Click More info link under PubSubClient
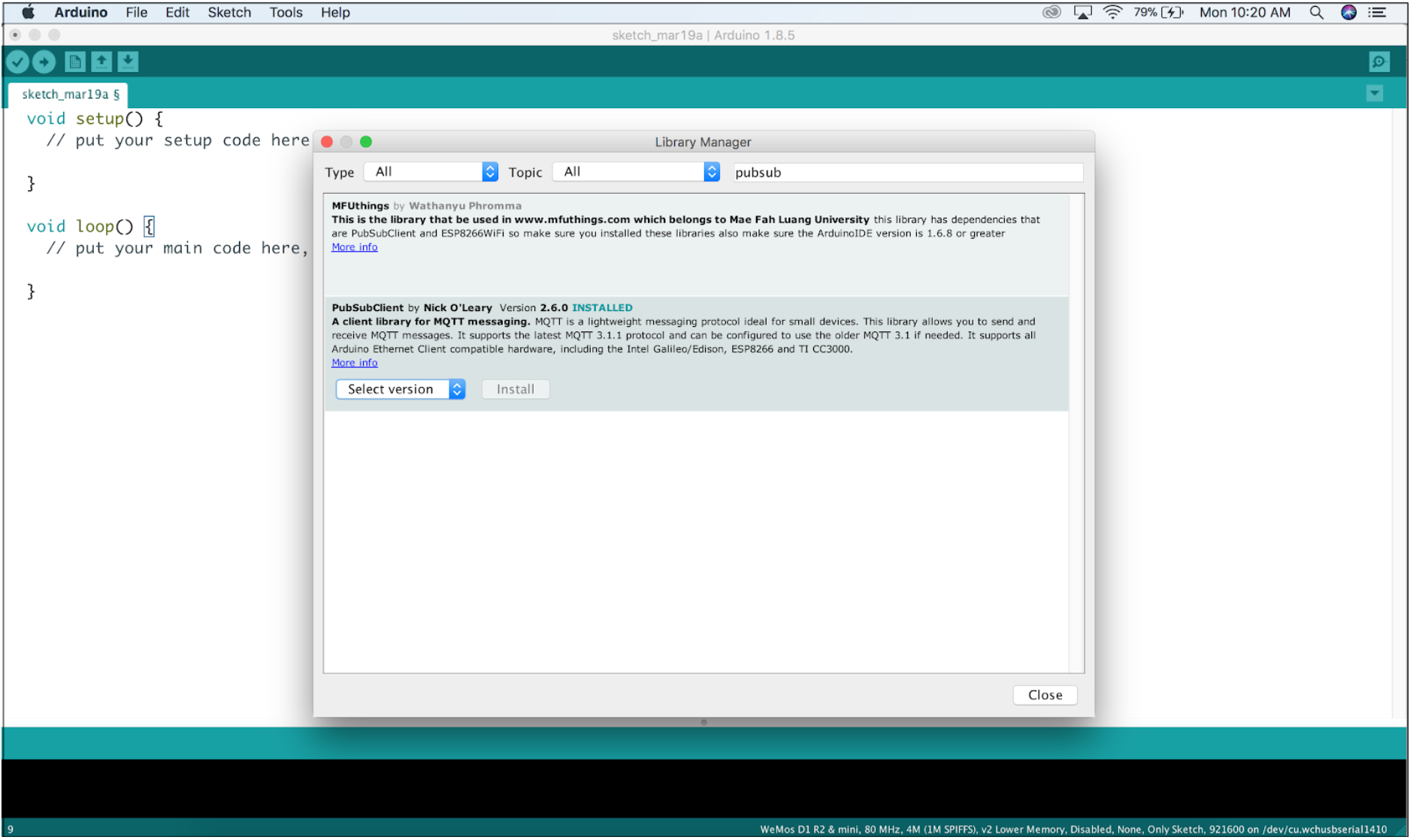The image size is (1413, 840). pos(355,363)
